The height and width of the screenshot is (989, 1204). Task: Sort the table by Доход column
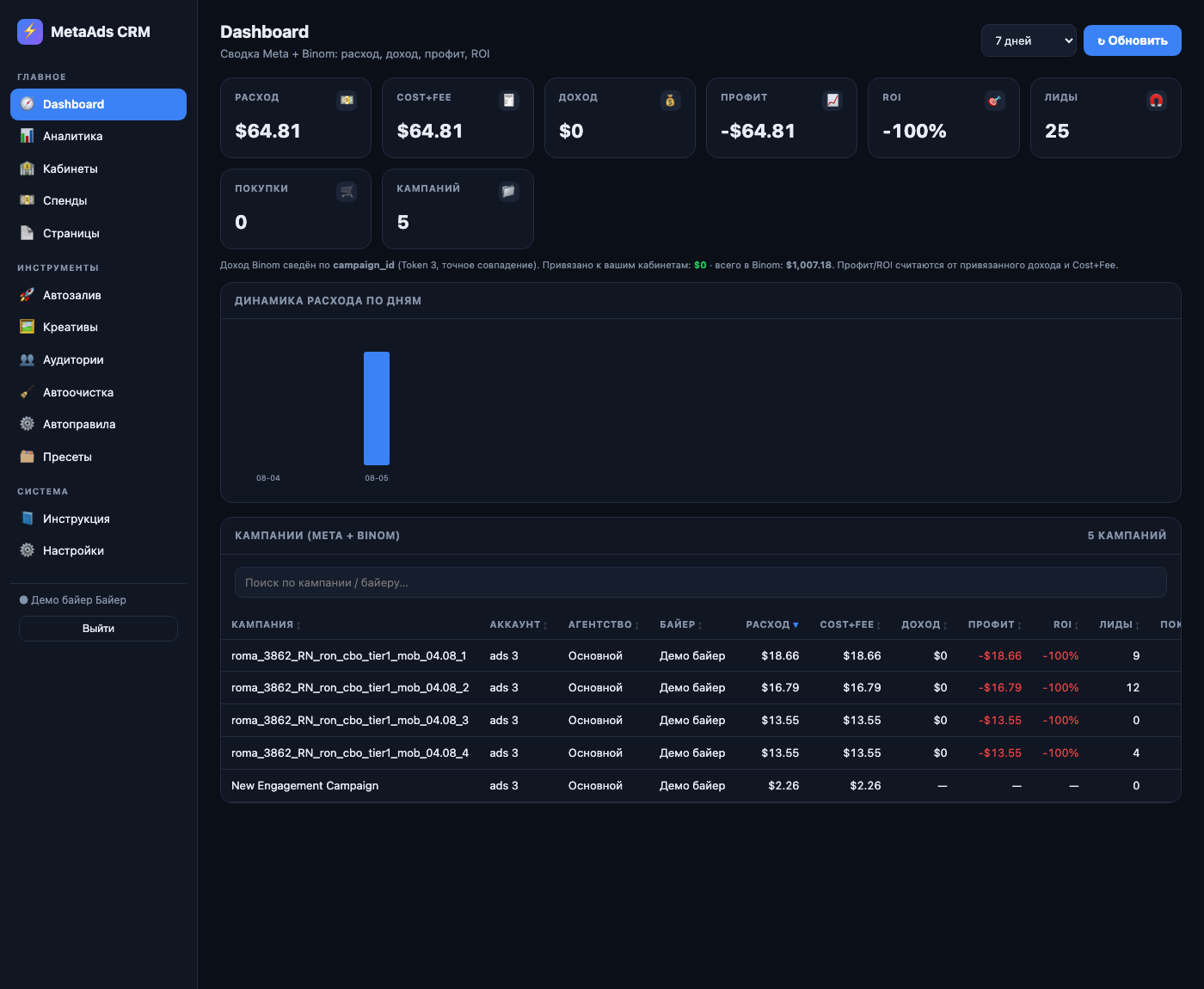[924, 624]
